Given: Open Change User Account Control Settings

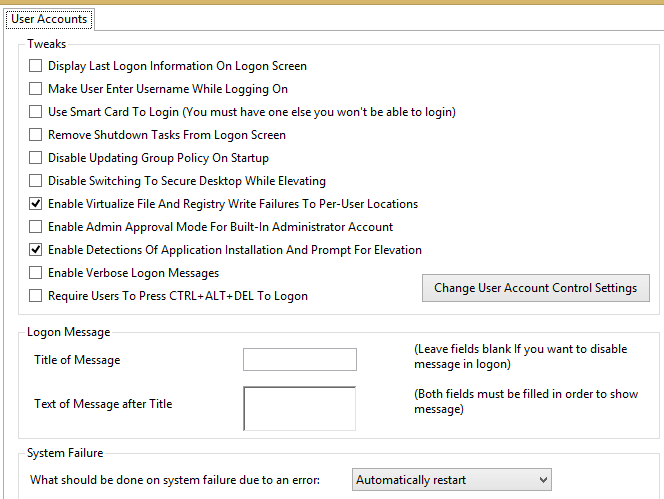Looking at the screenshot, I should [536, 288].
